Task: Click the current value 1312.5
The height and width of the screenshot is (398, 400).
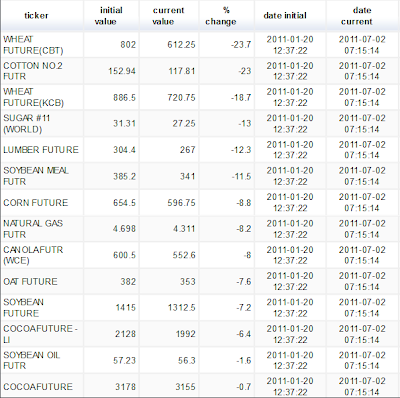Action: [x=181, y=307]
